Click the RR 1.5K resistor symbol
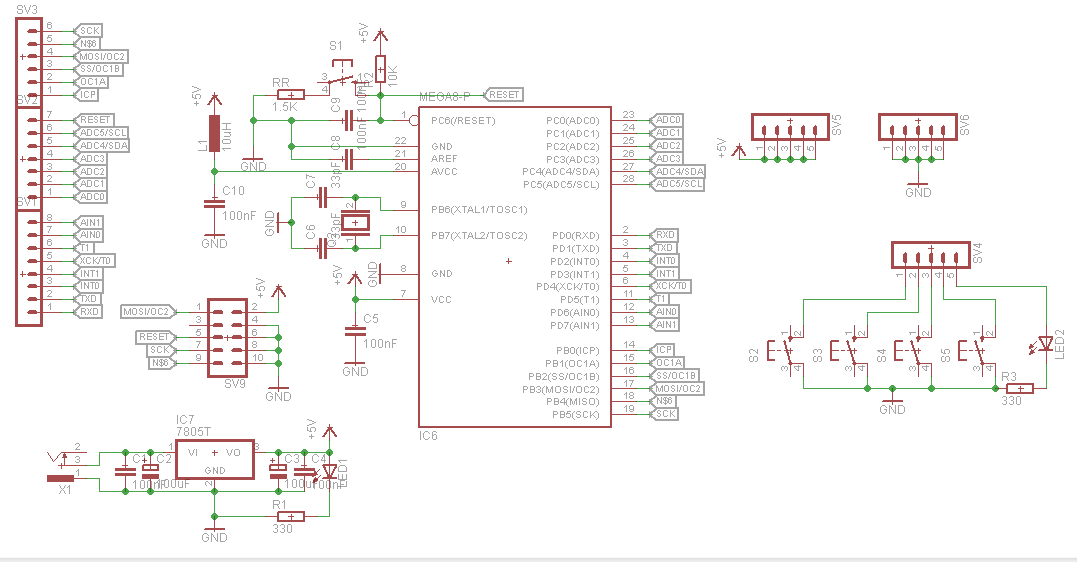 click(x=291, y=95)
